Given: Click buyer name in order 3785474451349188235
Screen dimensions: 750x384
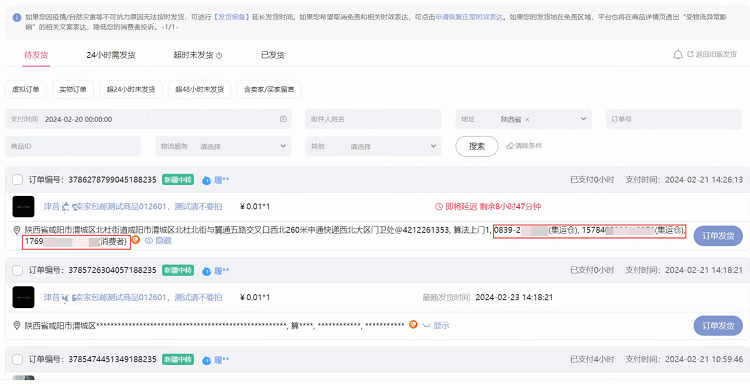Looking at the screenshot, I should click(x=221, y=360).
